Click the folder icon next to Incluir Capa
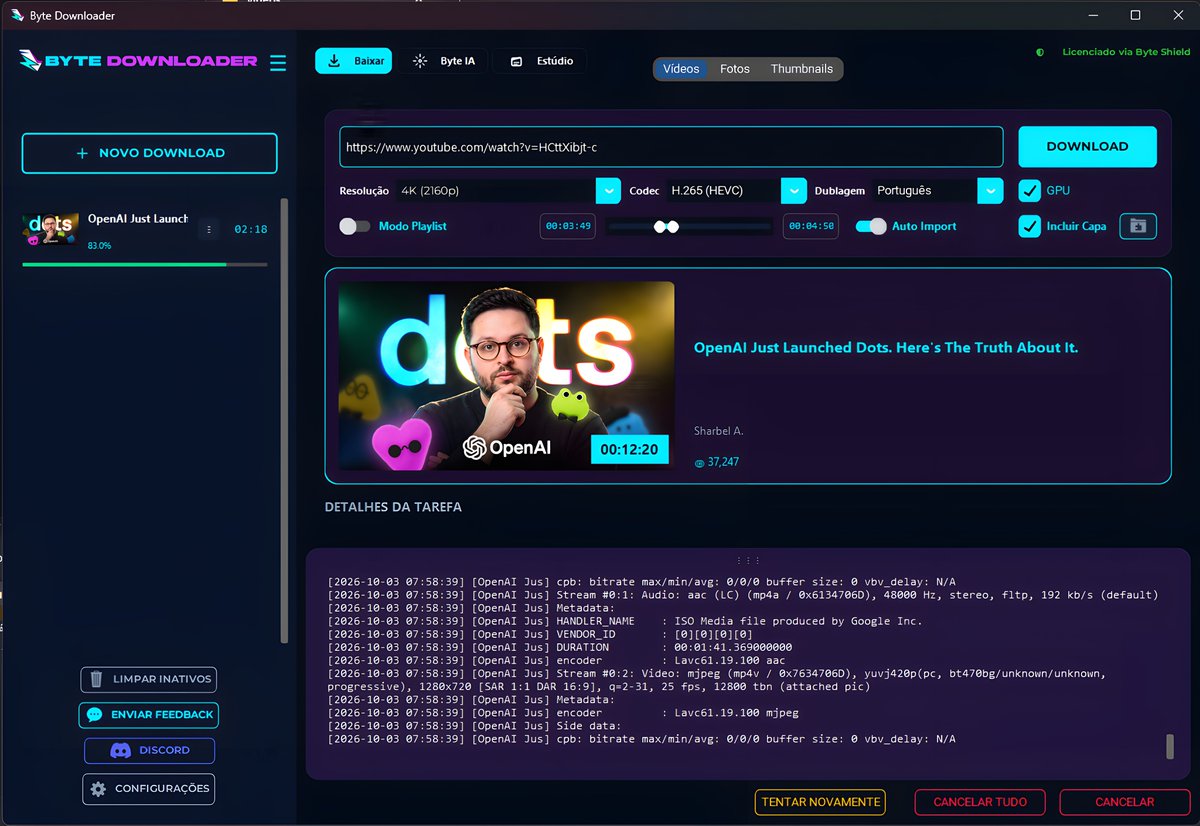This screenshot has height=826, width=1200. [x=1138, y=226]
